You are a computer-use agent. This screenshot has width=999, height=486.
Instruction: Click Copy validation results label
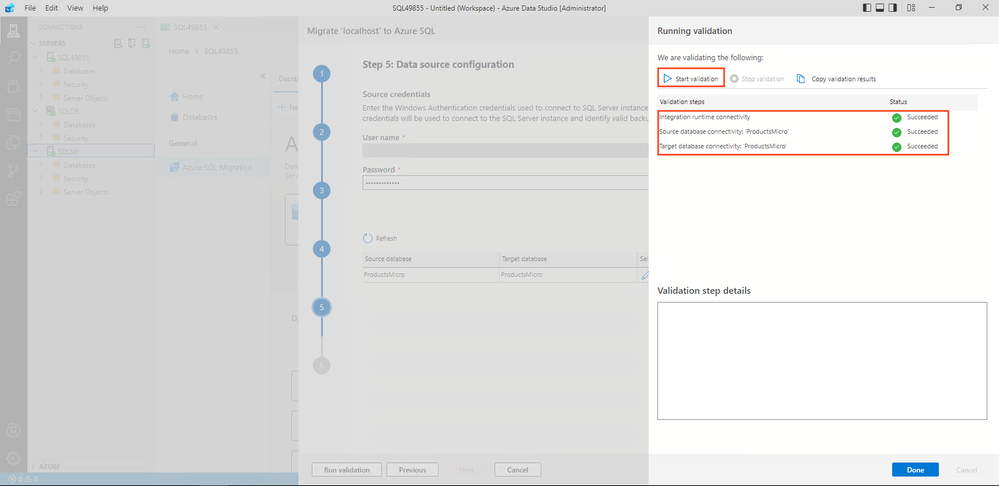click(x=844, y=79)
